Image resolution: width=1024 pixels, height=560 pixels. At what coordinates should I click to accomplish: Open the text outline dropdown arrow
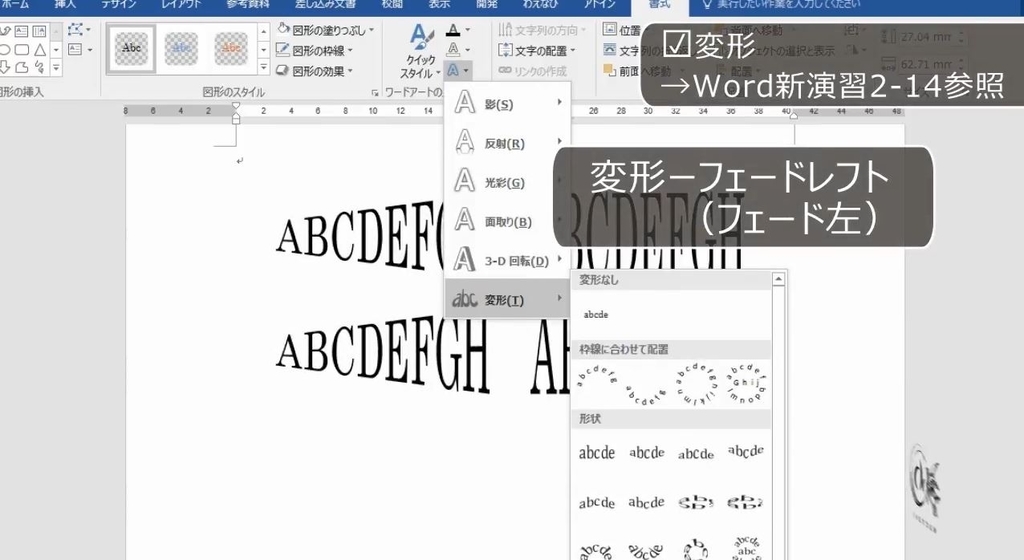click(x=468, y=50)
